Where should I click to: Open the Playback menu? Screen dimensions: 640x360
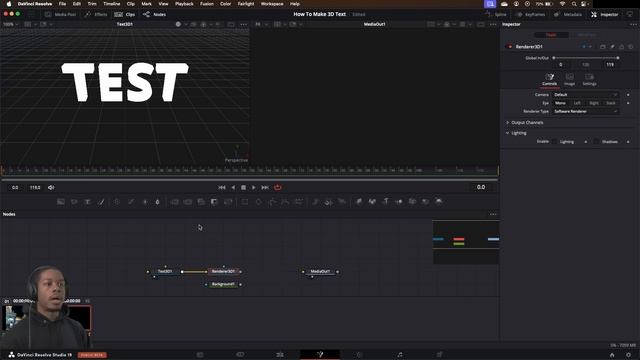point(184,4)
